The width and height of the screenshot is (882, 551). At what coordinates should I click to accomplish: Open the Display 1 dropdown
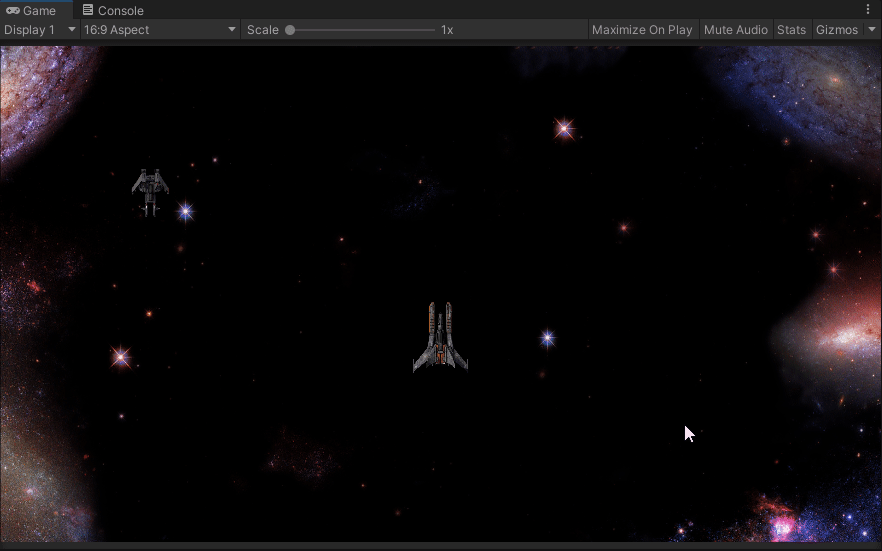39,30
